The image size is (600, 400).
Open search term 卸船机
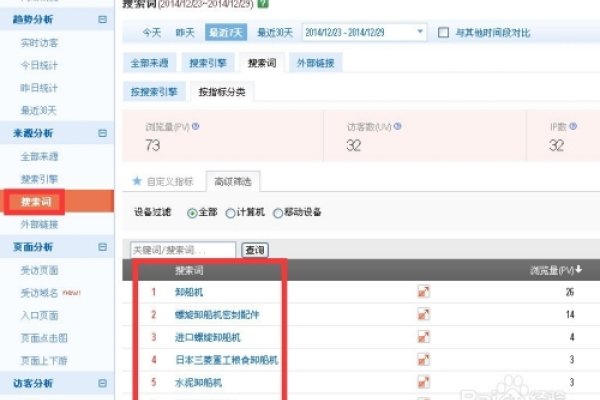pyautogui.click(x=189, y=292)
